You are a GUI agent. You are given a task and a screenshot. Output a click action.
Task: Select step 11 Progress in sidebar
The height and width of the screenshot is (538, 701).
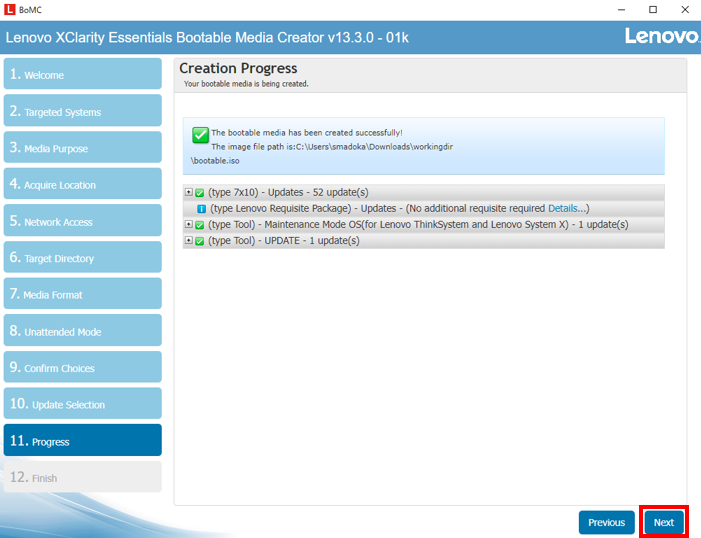[x=82, y=441]
